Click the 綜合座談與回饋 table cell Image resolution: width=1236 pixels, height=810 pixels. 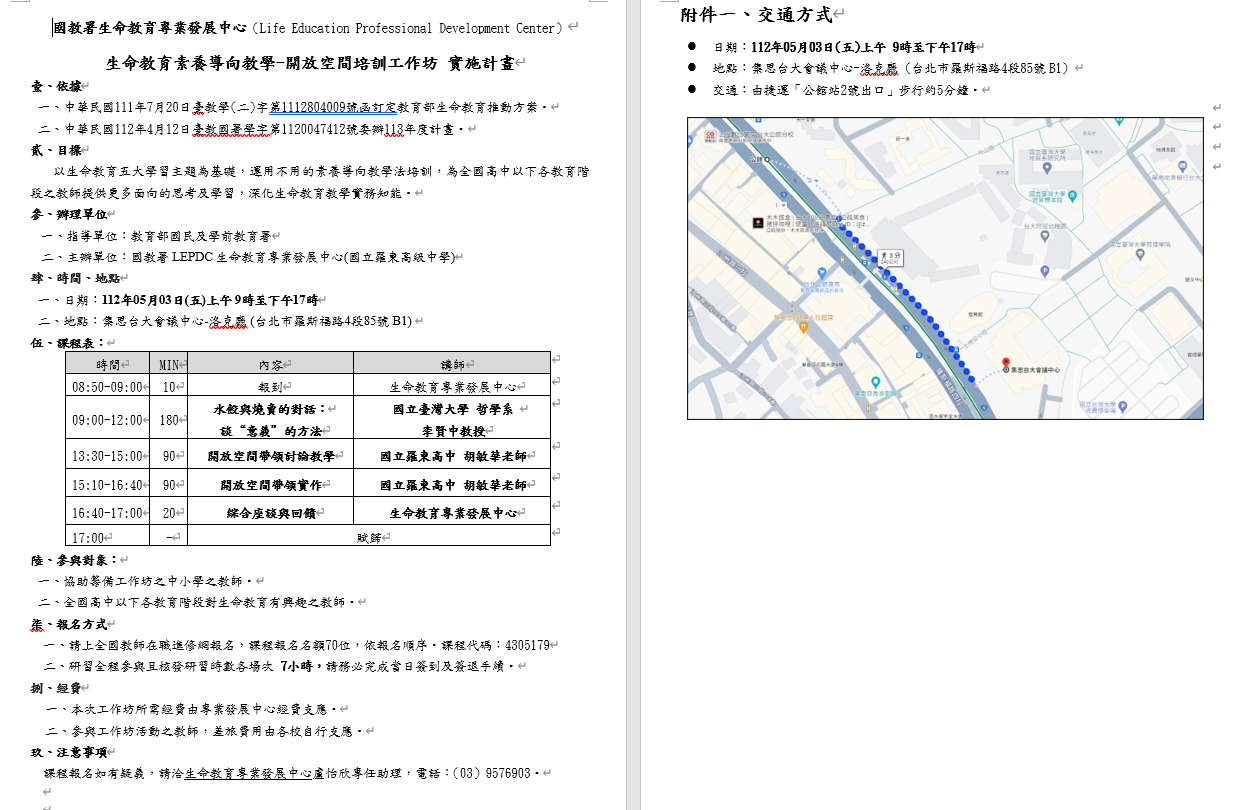tap(270, 513)
